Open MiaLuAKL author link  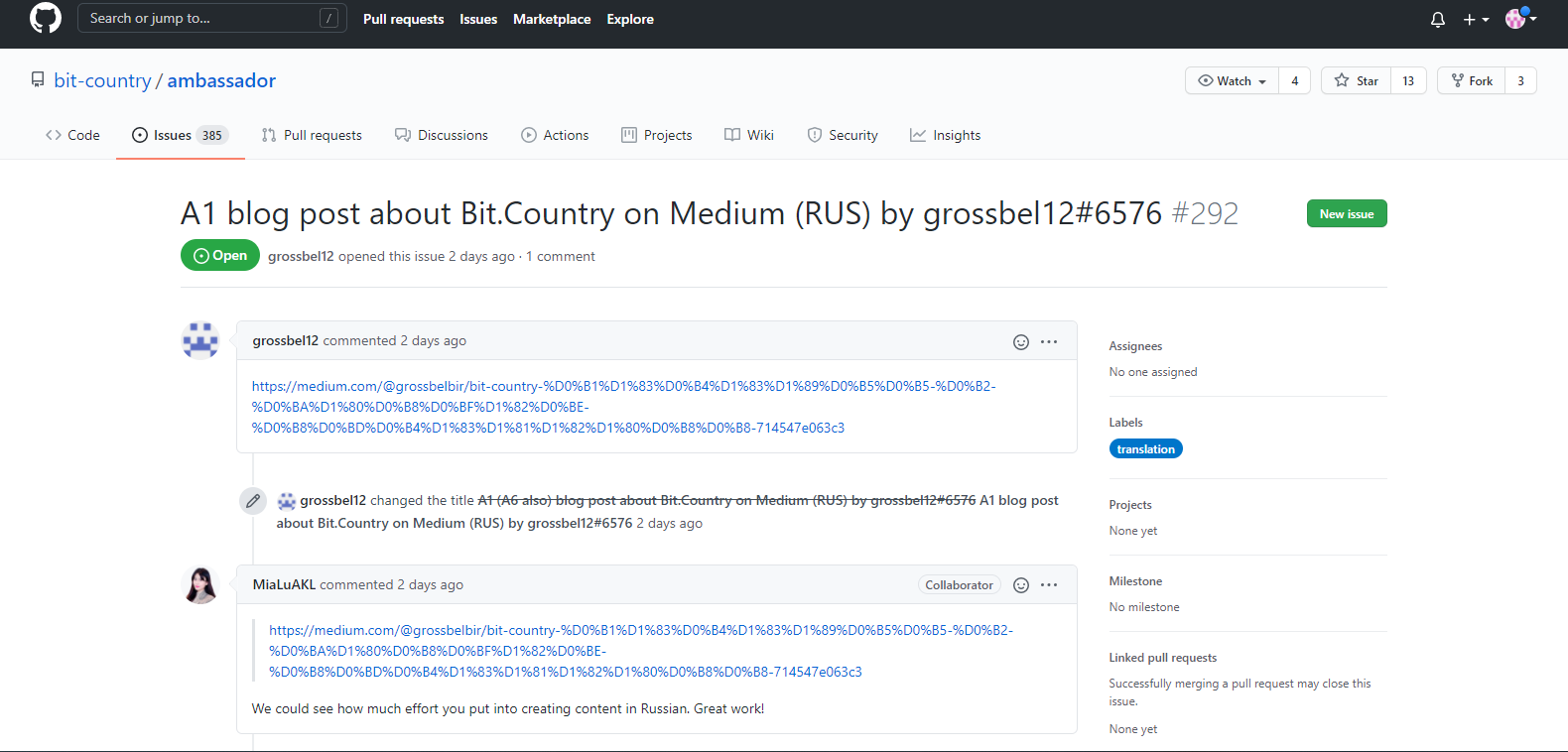coord(284,584)
